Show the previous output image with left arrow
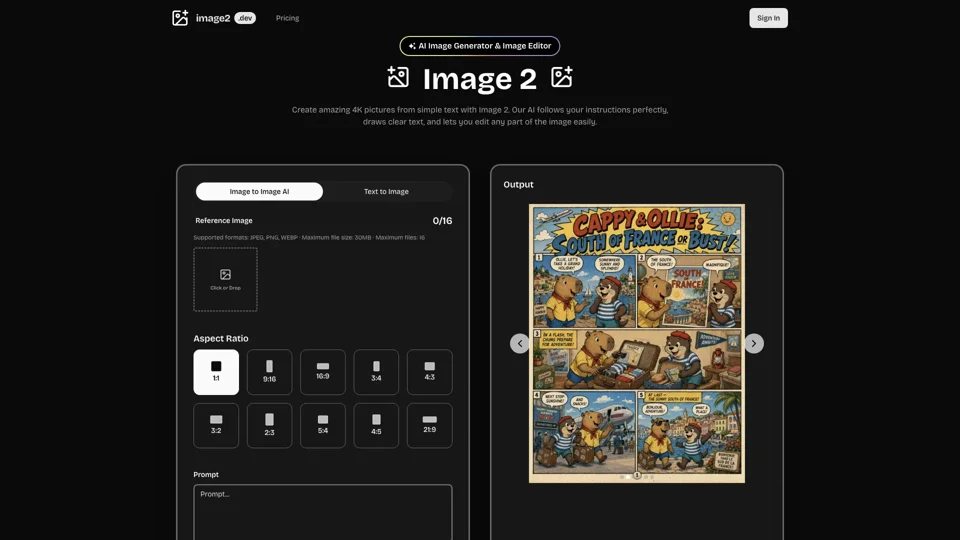This screenshot has width=960, height=540. (x=520, y=343)
